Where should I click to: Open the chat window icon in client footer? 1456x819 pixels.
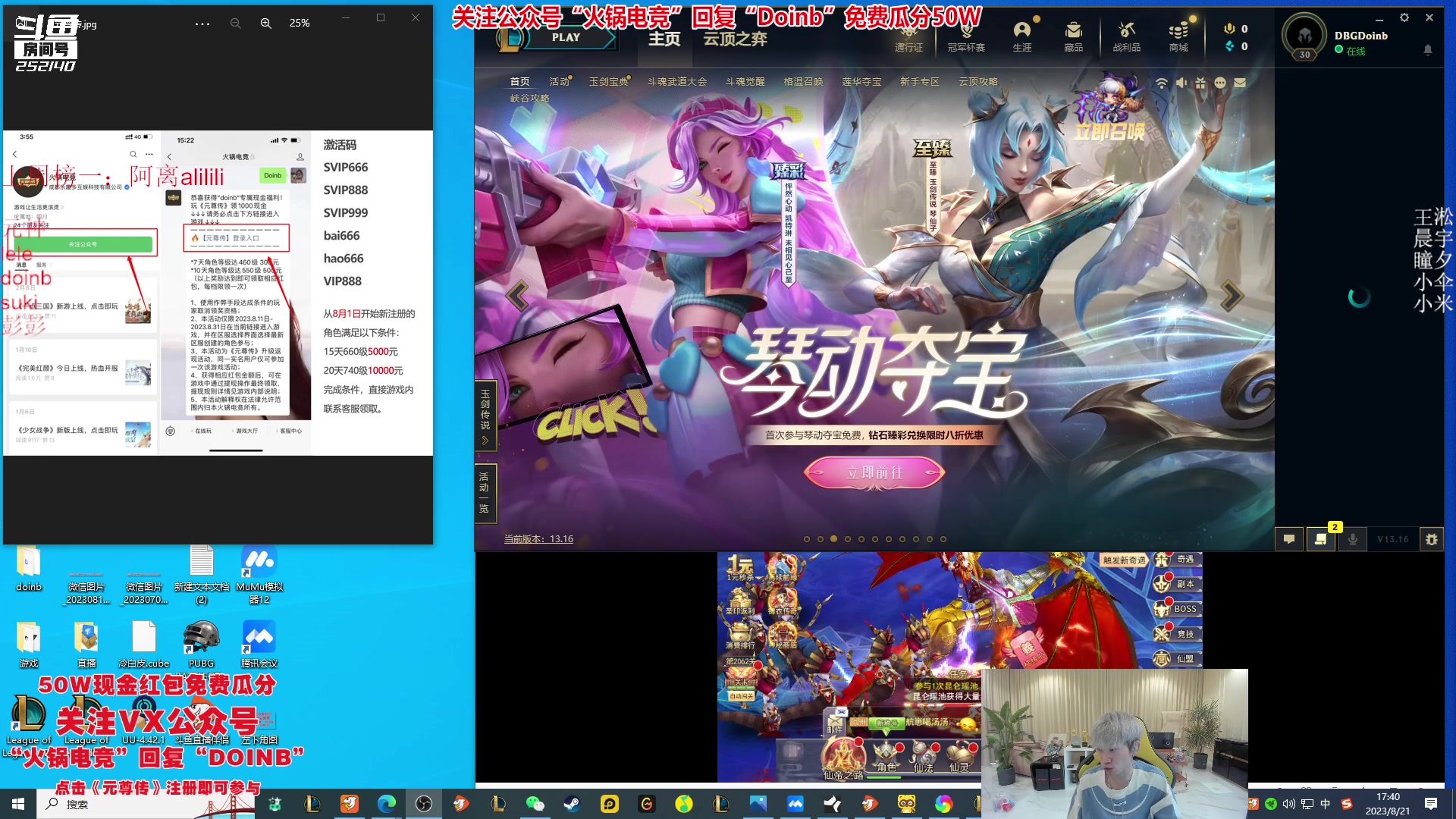(x=1288, y=539)
